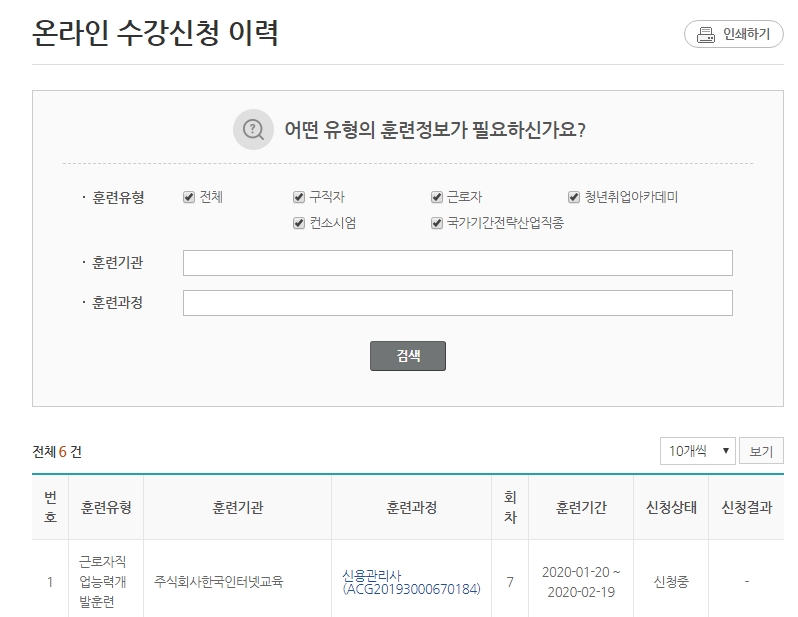Image resolution: width=798 pixels, height=617 pixels.
Task: Focus the 훈련과정 input field
Action: point(458,303)
